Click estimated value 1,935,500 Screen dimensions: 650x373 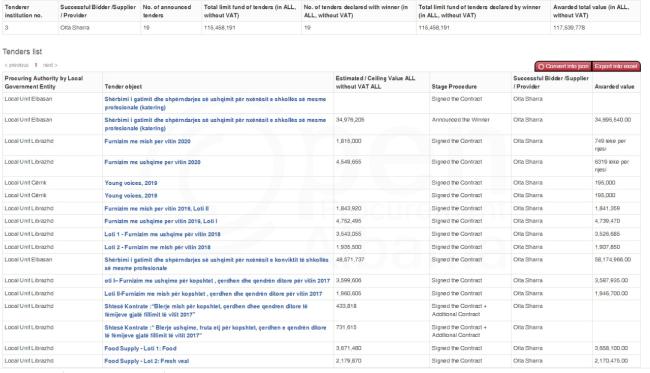(348, 247)
